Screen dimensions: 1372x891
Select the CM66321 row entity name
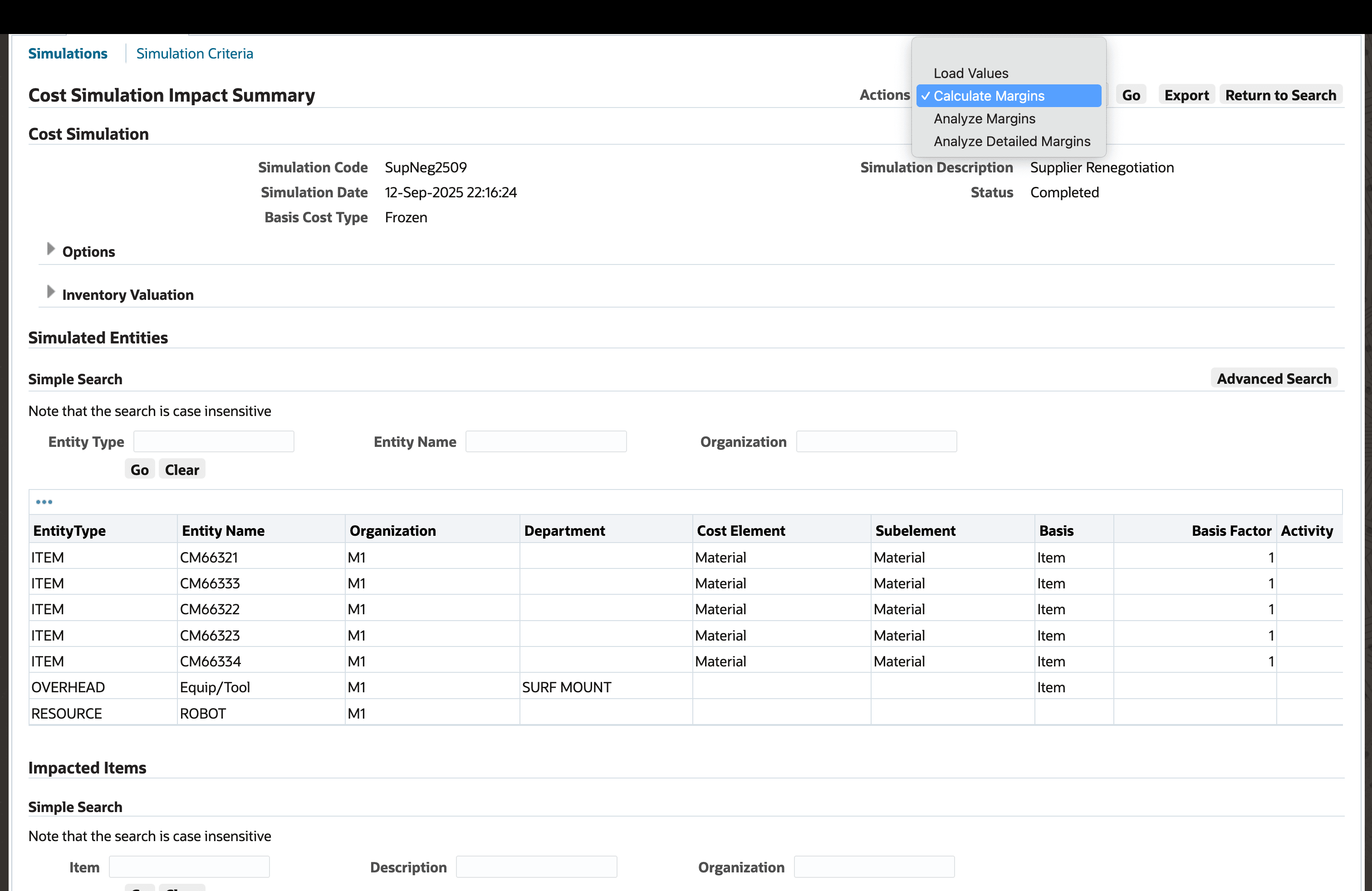(209, 557)
